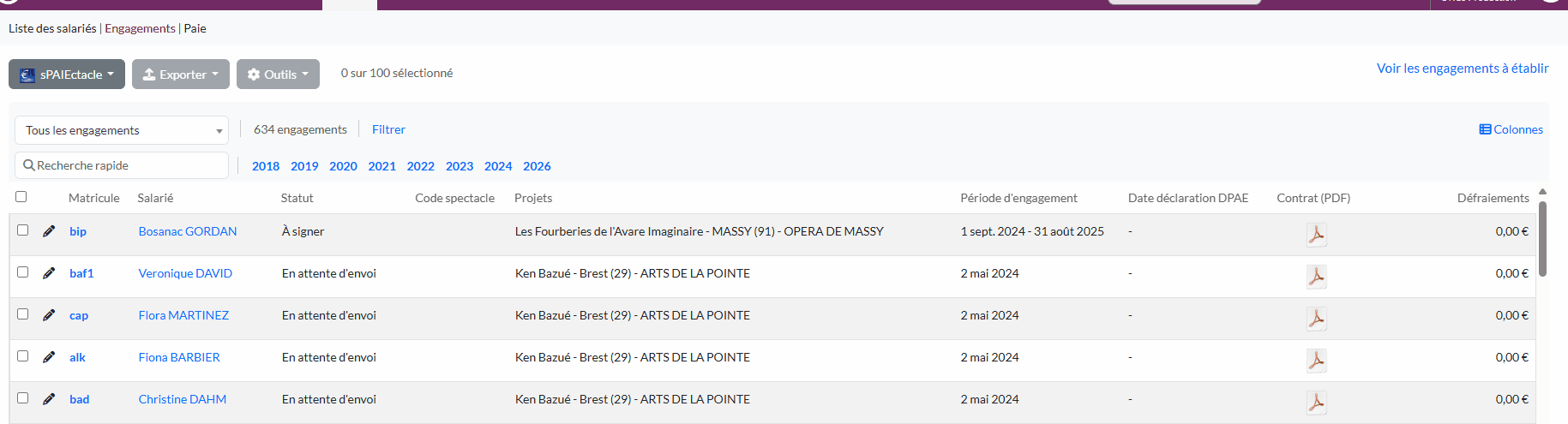
Task: Select the checkbox for Christine DAHM's row
Action: [23, 398]
